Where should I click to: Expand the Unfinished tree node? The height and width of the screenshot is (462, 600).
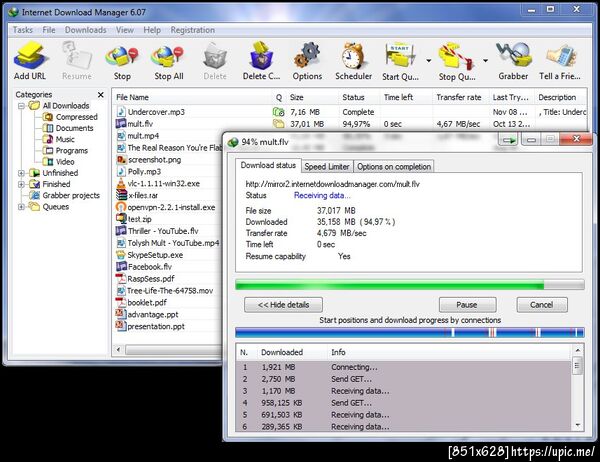21,173
